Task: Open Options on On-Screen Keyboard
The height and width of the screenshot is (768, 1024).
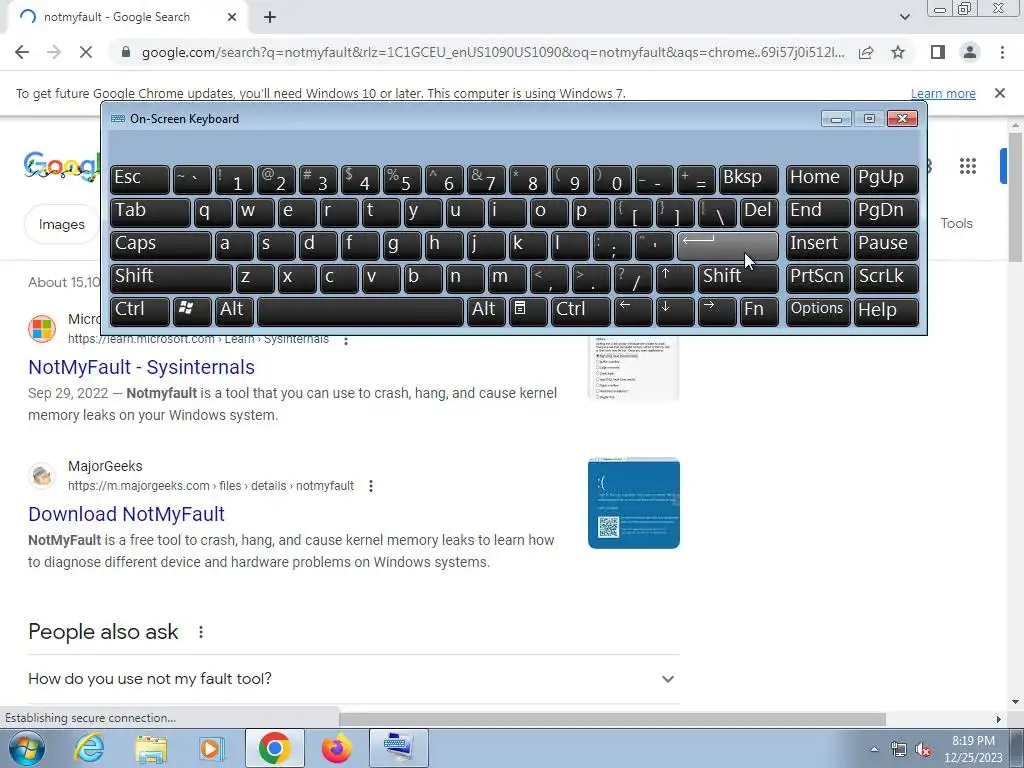Action: click(x=818, y=311)
